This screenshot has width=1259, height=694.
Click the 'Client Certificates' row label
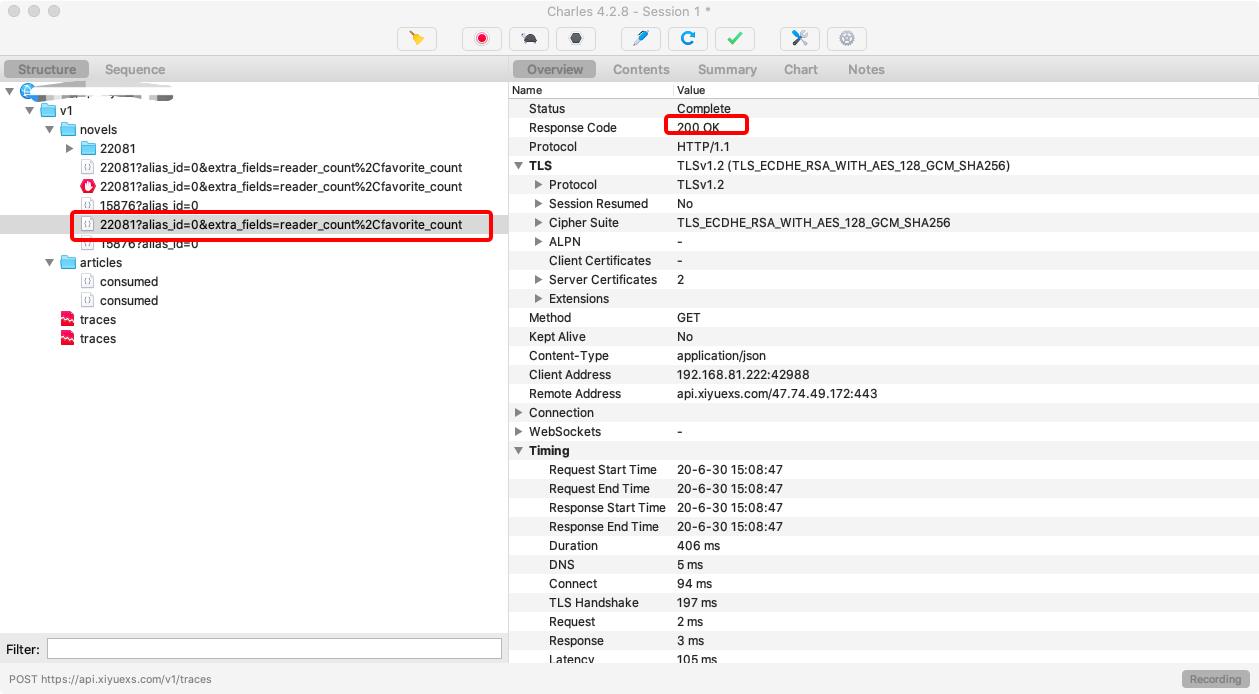click(x=600, y=261)
